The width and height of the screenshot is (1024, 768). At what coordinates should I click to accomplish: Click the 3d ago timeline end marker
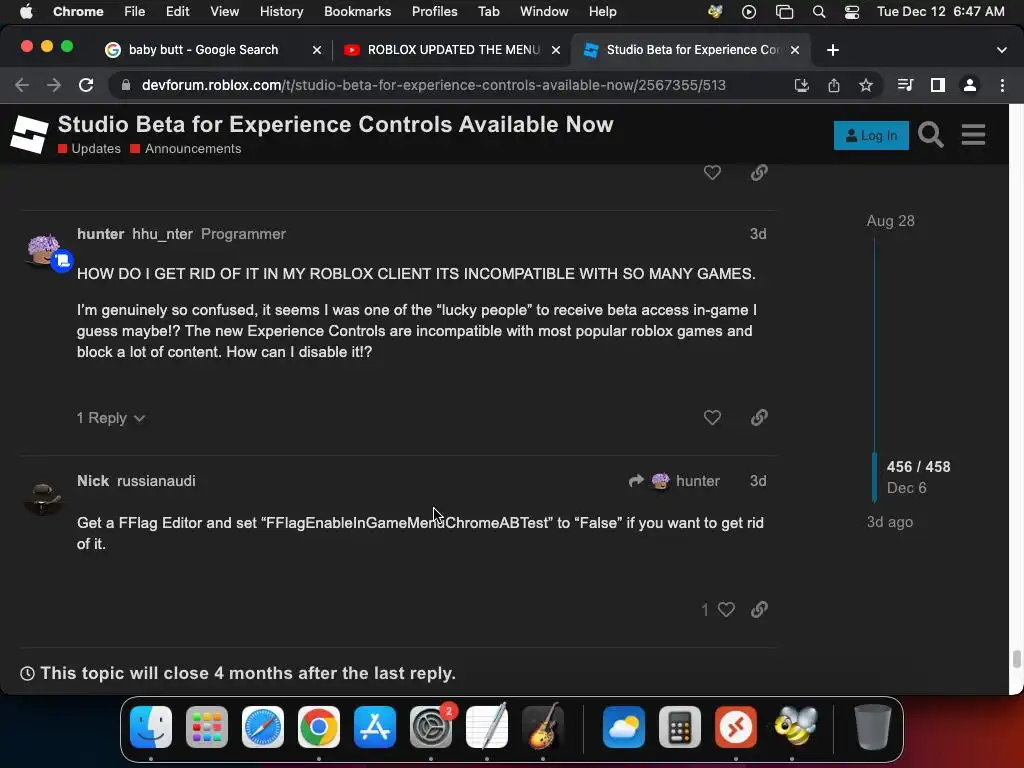point(889,522)
